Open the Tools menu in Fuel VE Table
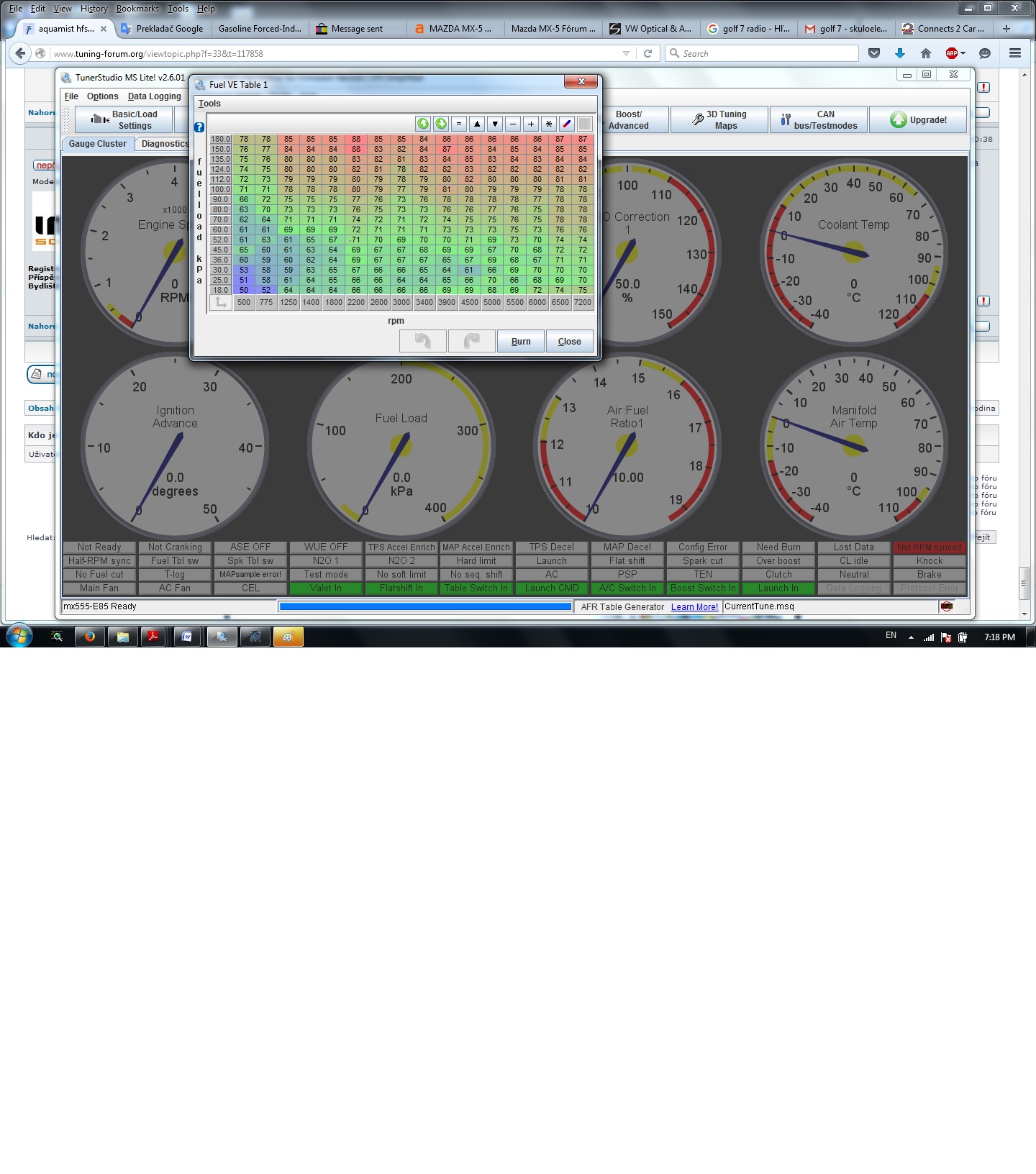The height and width of the screenshot is (1174, 1036). (209, 104)
